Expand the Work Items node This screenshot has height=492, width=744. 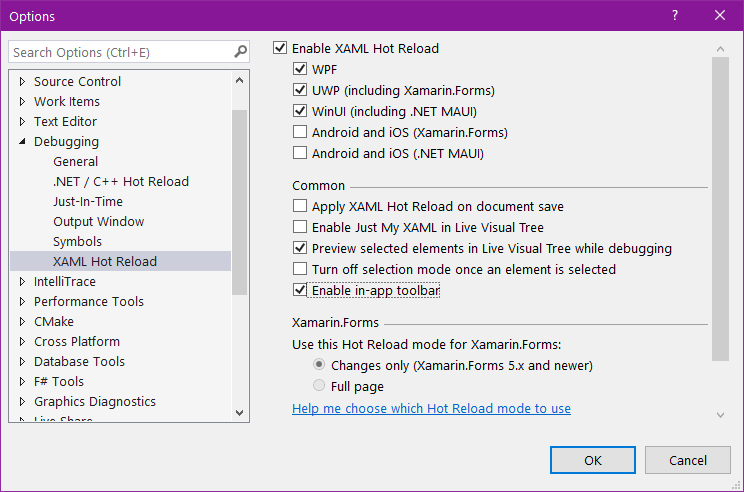22,101
